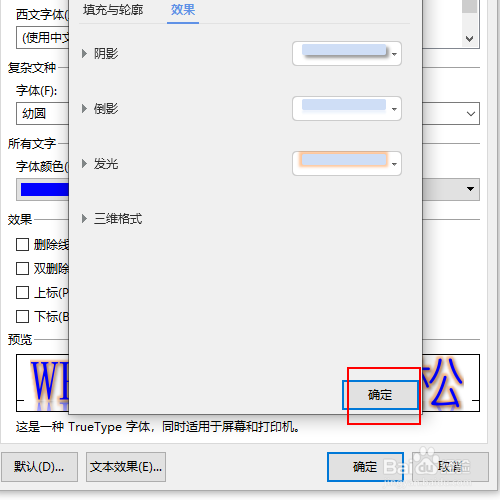Toggle the 删除线 checkbox

point(23,245)
